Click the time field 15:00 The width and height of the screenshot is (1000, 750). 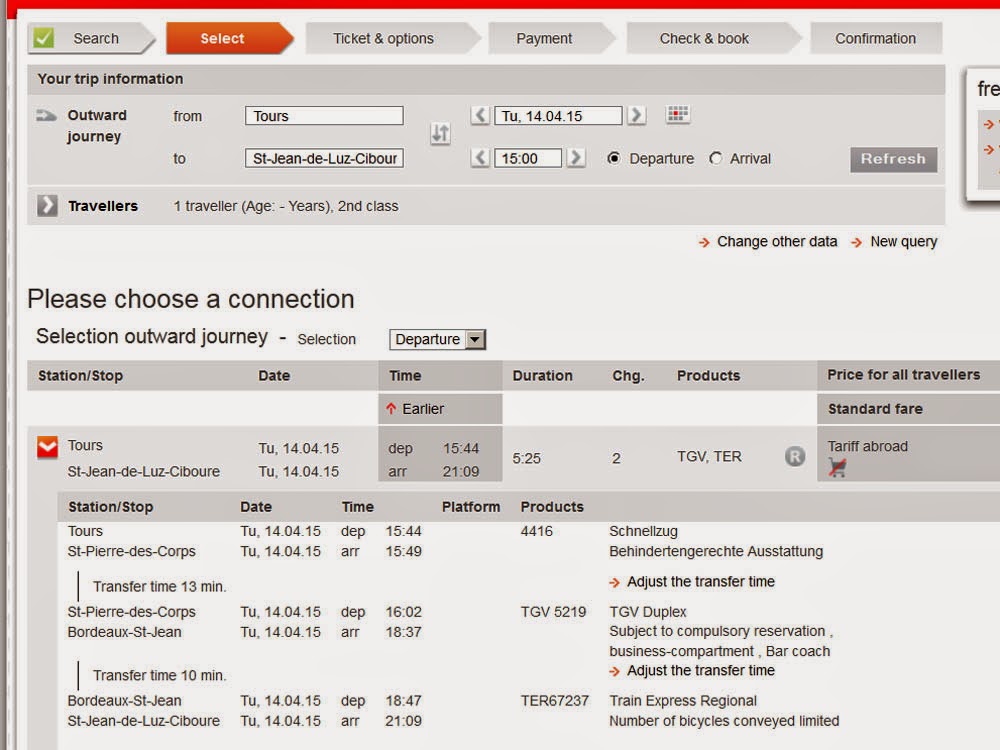point(528,158)
